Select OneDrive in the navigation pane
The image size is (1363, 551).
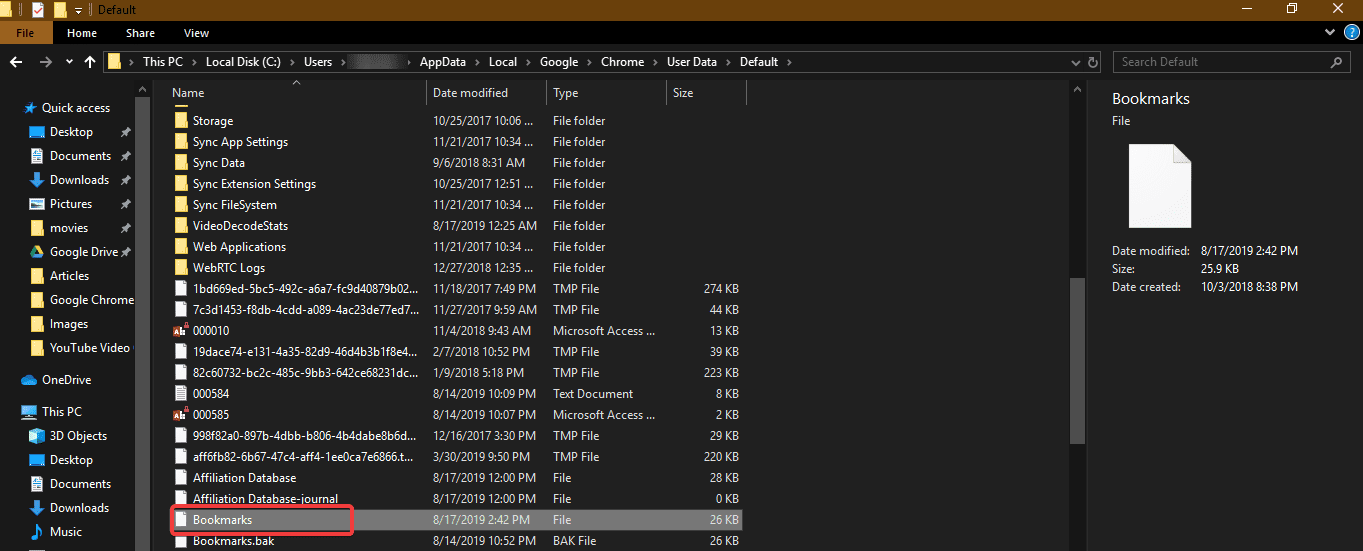(x=66, y=380)
